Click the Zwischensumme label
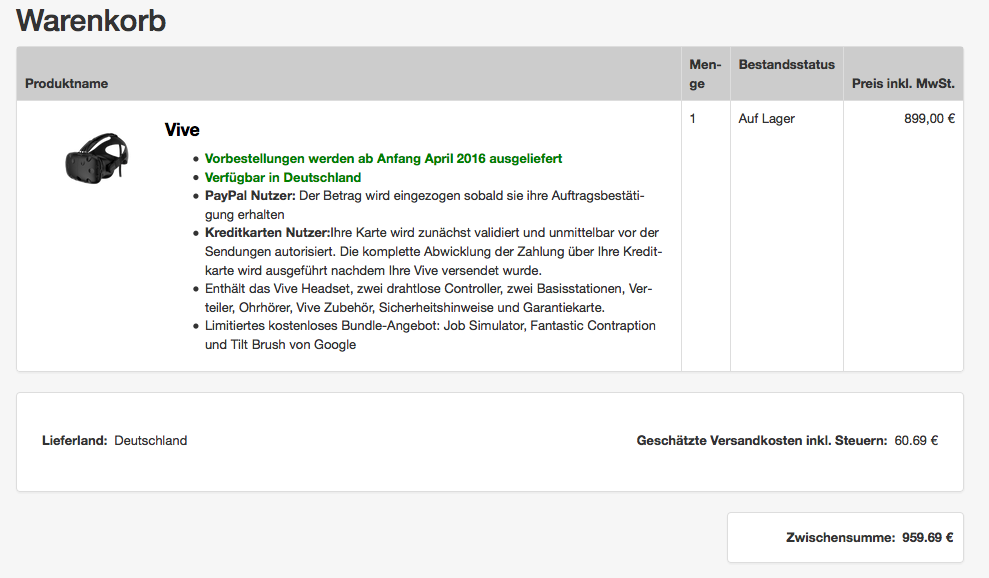The image size is (989, 578). click(840, 538)
